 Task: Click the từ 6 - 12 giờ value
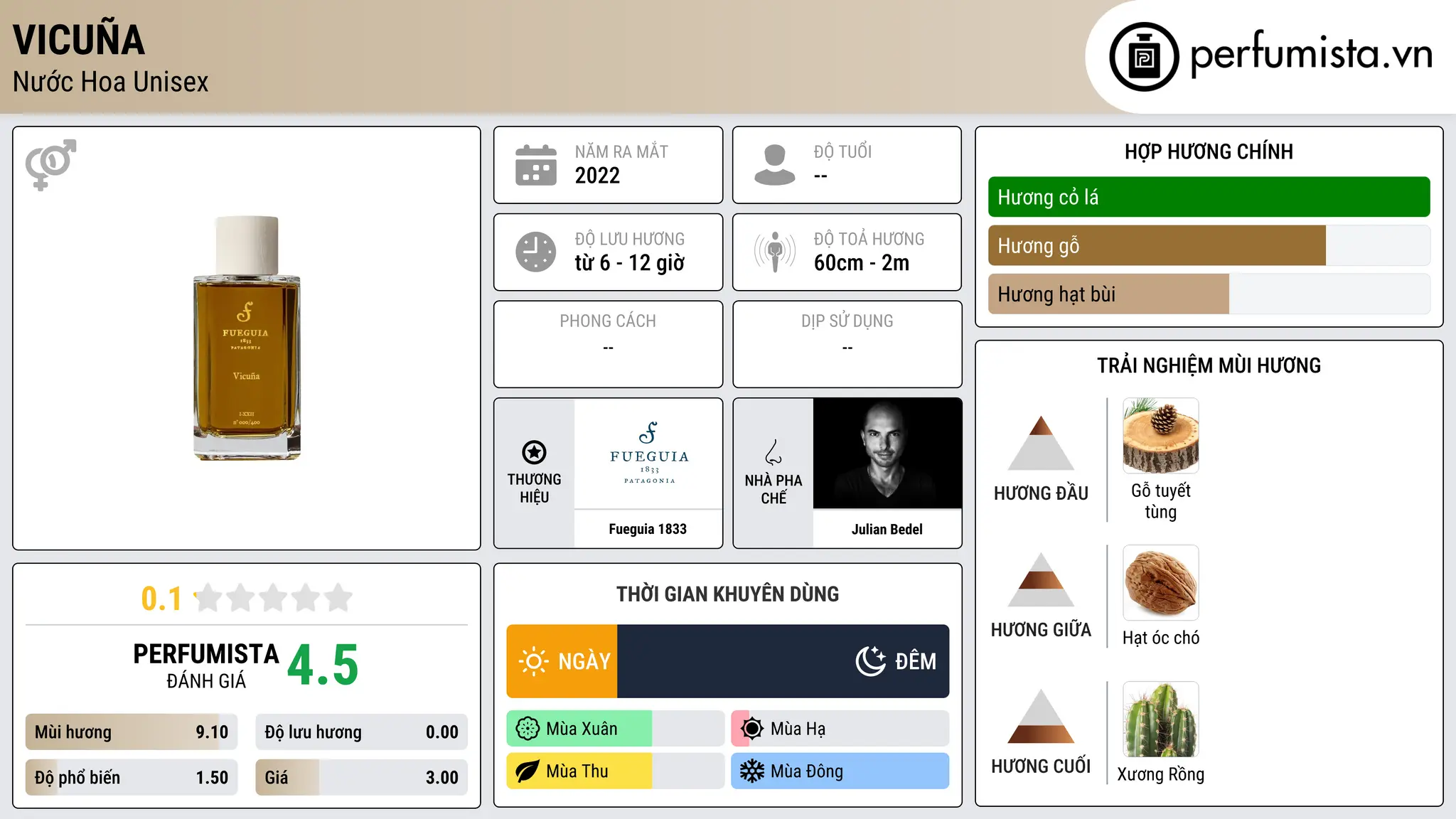point(630,263)
